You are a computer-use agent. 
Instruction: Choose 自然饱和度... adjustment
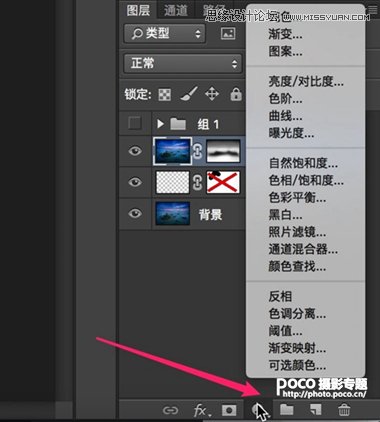pyautogui.click(x=303, y=163)
